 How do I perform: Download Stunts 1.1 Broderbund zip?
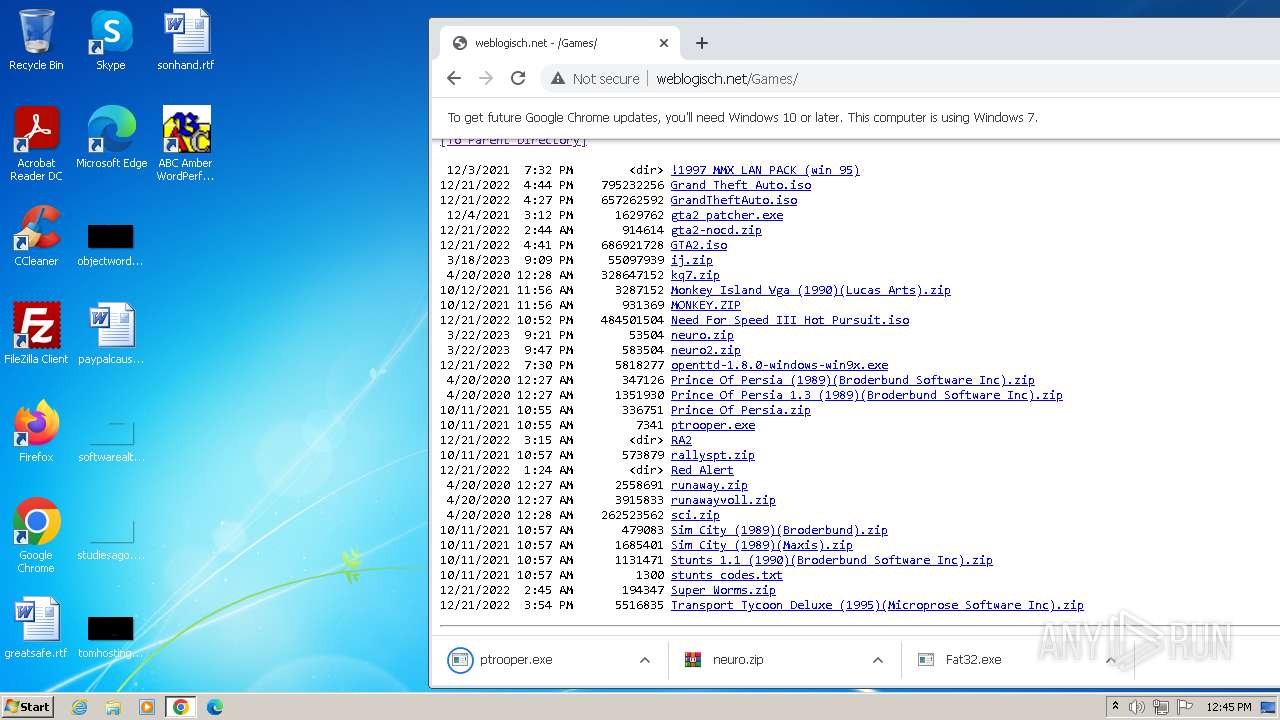[832, 560]
